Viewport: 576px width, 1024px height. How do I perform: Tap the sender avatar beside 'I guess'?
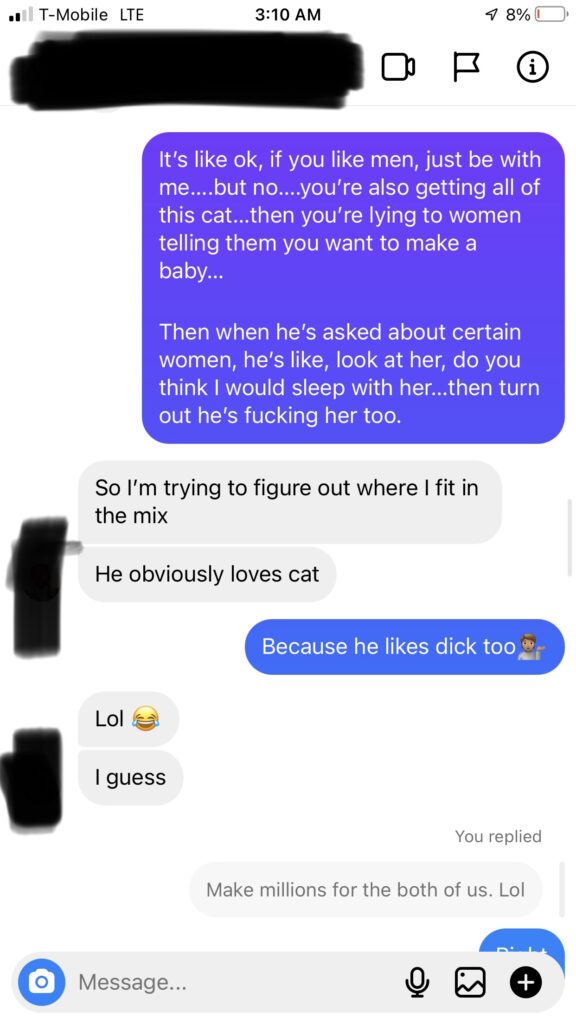[x=34, y=781]
